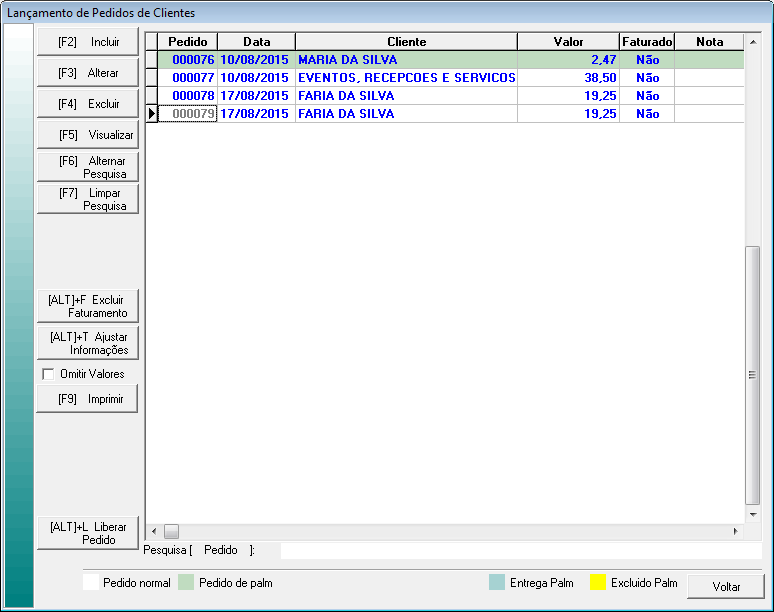Viewport: 774px width, 612px height.
Task: Sort by the Pedido column header
Action: [x=187, y=42]
